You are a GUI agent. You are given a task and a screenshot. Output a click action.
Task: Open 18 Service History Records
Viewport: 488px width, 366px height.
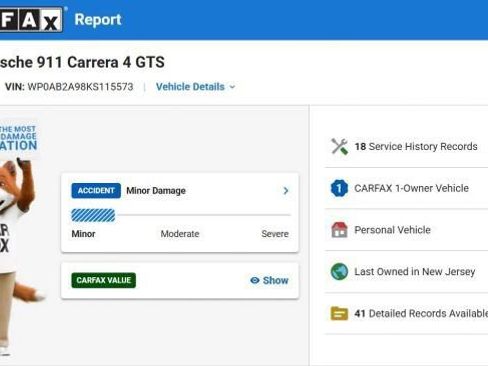(x=406, y=147)
